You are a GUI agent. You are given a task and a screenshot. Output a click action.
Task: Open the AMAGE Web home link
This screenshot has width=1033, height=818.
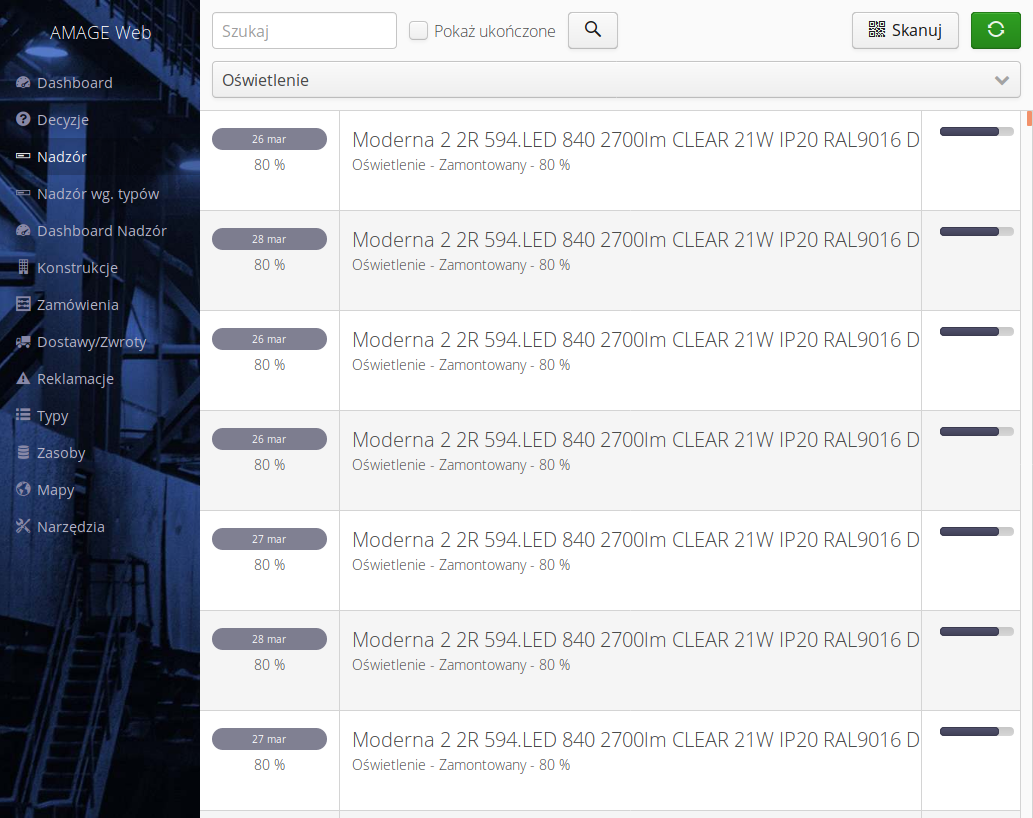101,33
